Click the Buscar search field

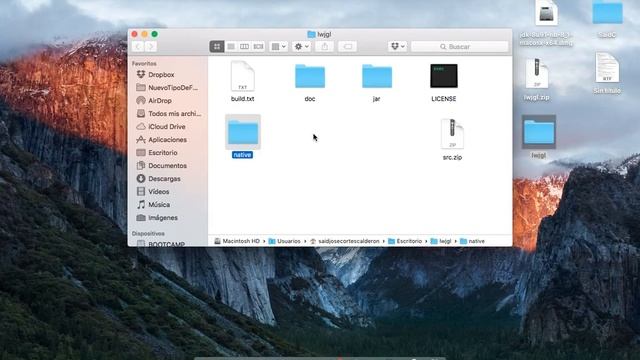(460, 47)
